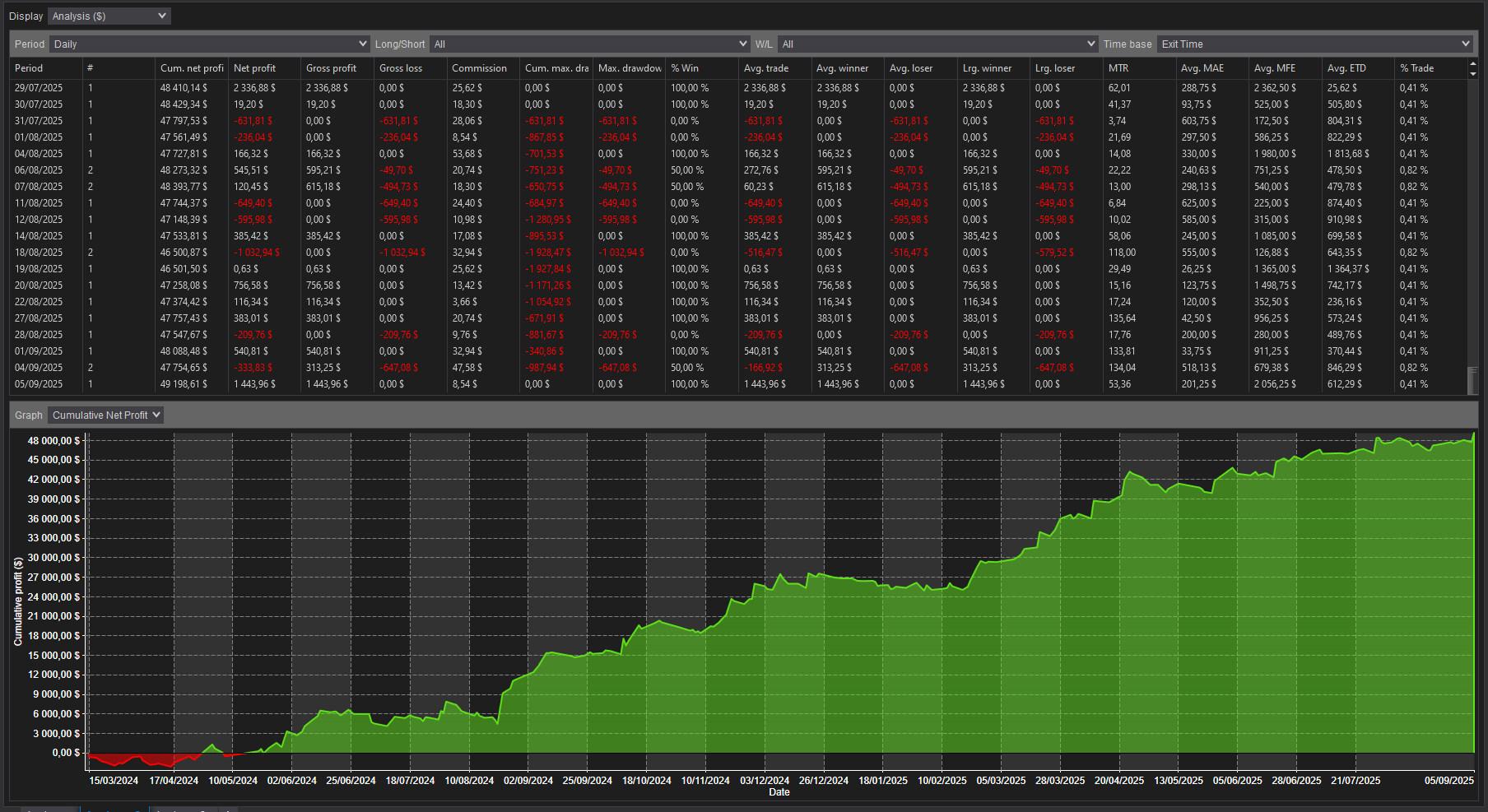This screenshot has height=812, width=1488.
Task: Click cum. max. drawdown value -1 928,47 $
Action: 549,253
